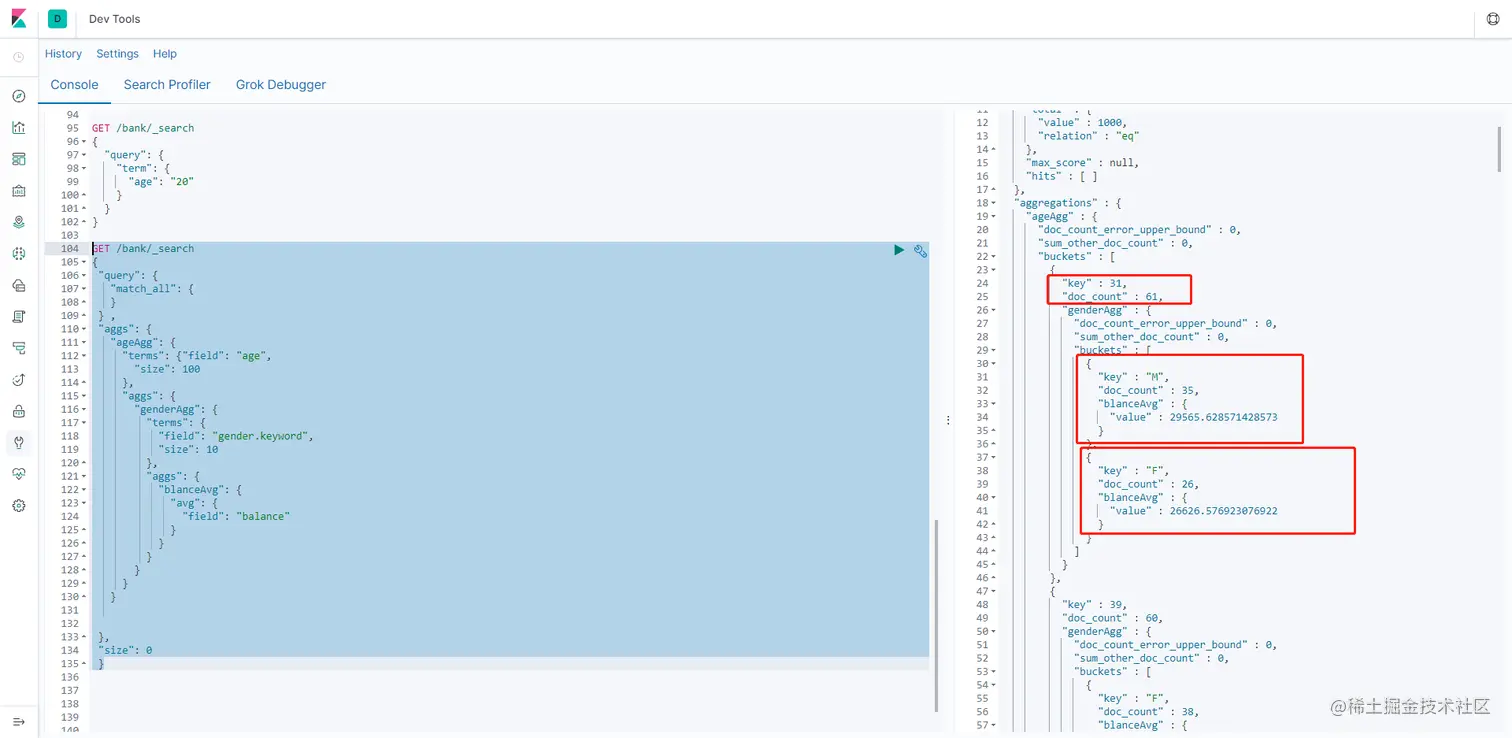The width and height of the screenshot is (1512, 738).
Task: Open SIEM from the sidebar
Action: point(18,411)
